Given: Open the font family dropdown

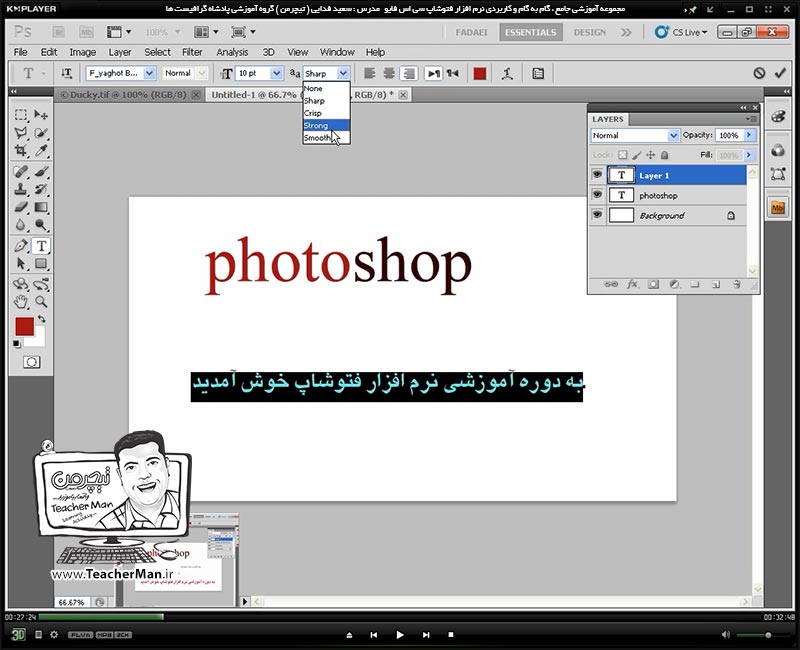Looking at the screenshot, I should (149, 73).
